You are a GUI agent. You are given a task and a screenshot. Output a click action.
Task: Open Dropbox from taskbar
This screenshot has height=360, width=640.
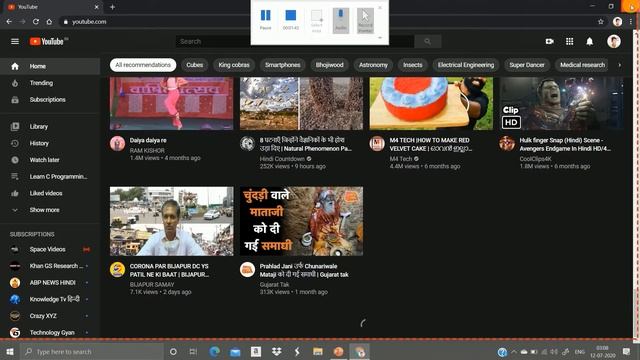[x=276, y=351]
